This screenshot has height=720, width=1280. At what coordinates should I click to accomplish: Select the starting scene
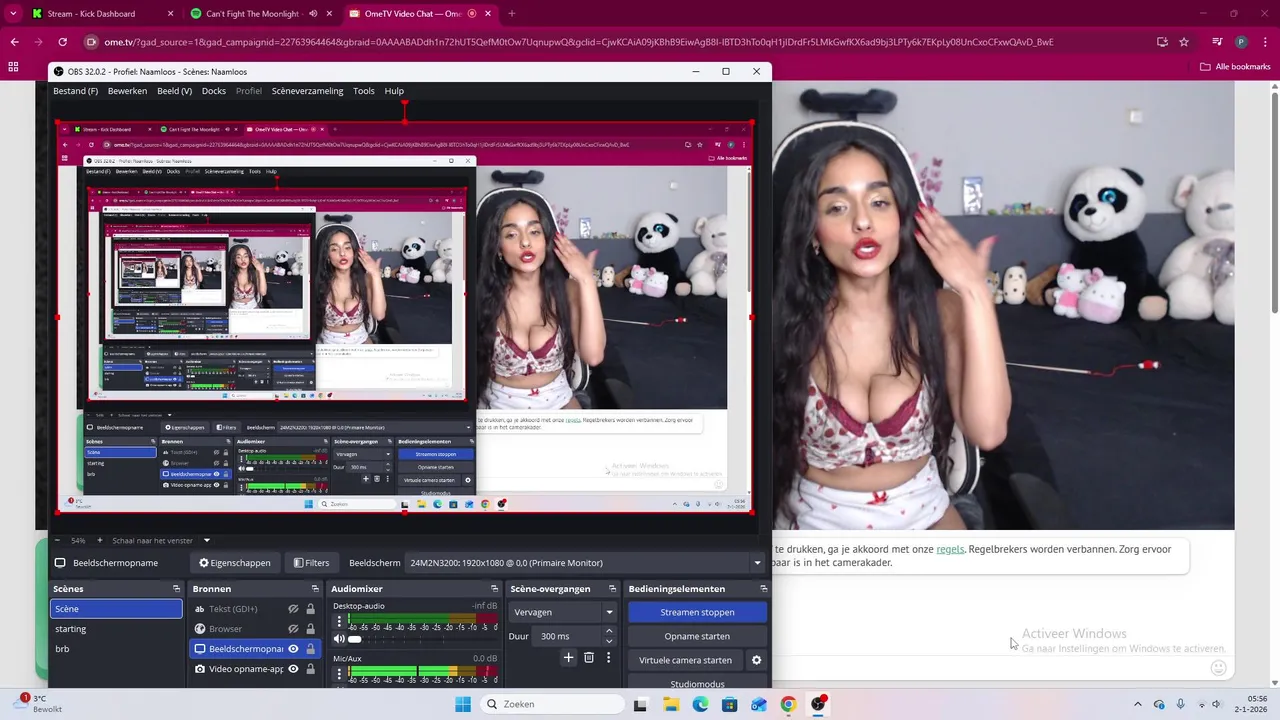point(117,629)
